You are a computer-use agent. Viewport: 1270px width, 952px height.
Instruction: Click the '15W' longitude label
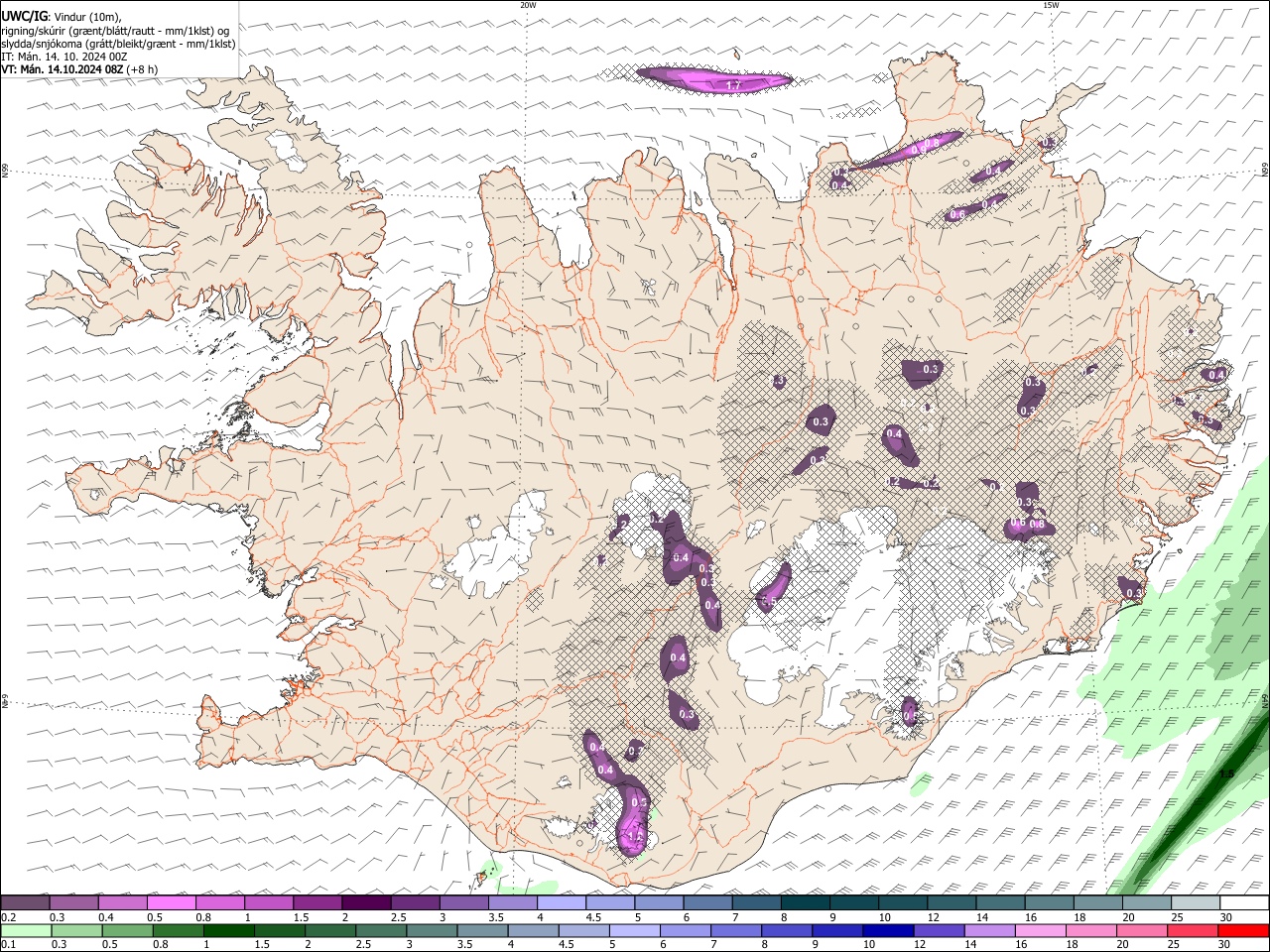(x=1051, y=5)
